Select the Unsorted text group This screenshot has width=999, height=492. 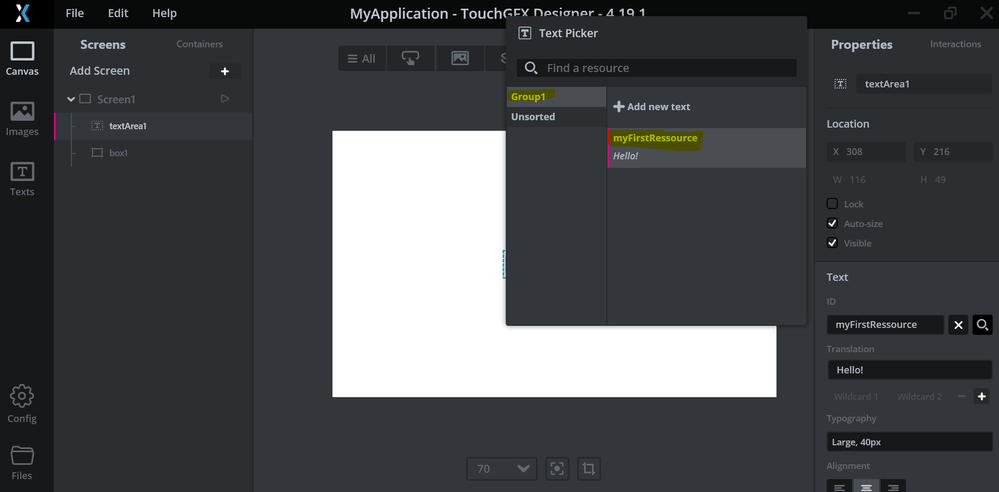tap(557, 117)
